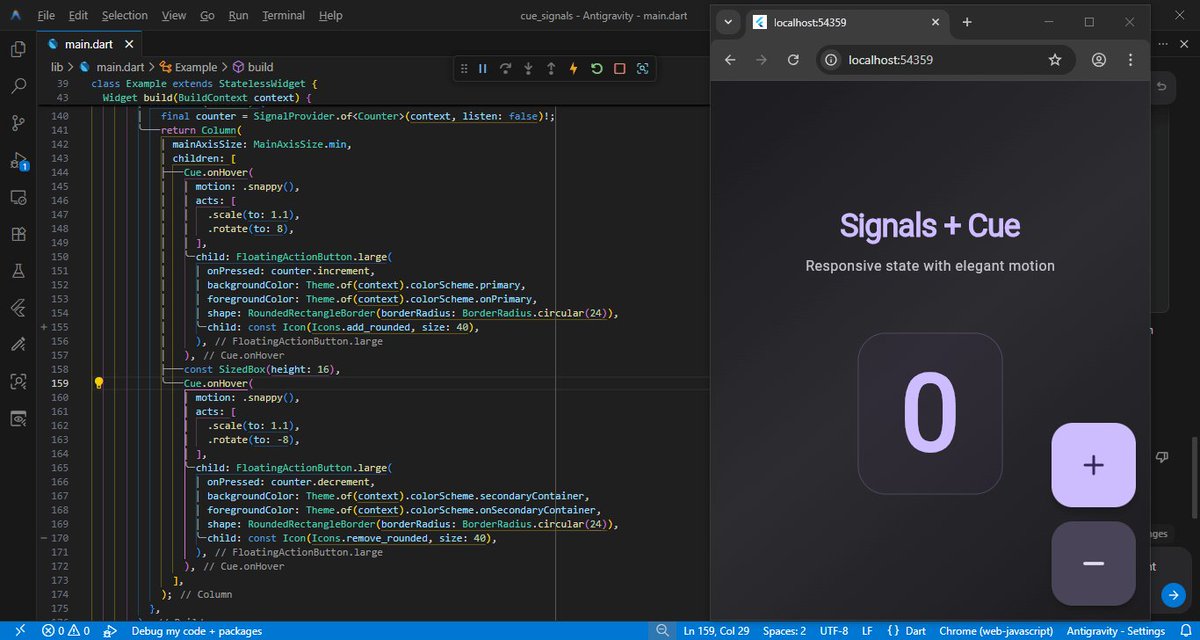
Task: Click the browser address bar
Action: tap(946, 60)
